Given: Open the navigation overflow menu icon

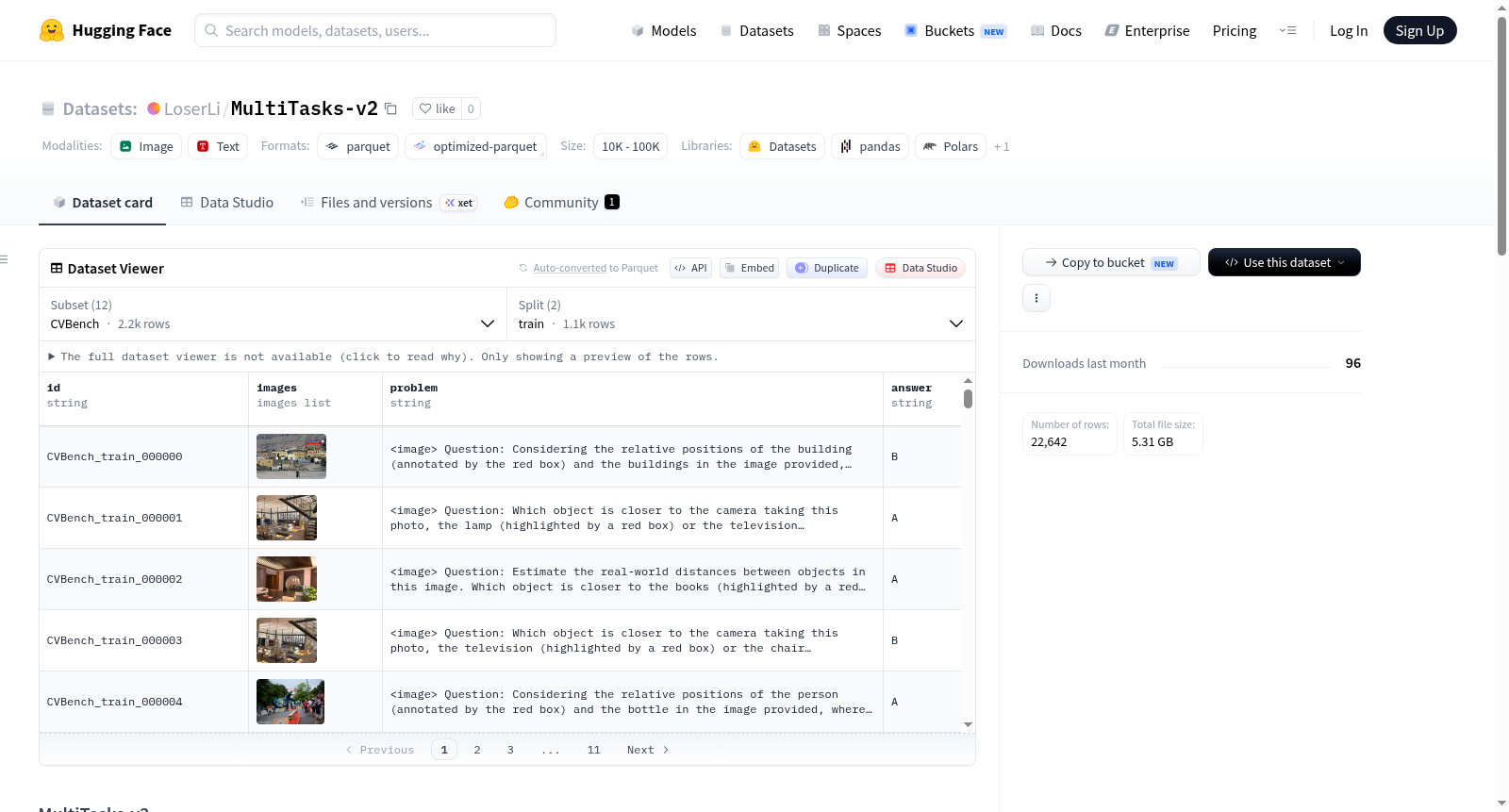Looking at the screenshot, I should 1287,30.
